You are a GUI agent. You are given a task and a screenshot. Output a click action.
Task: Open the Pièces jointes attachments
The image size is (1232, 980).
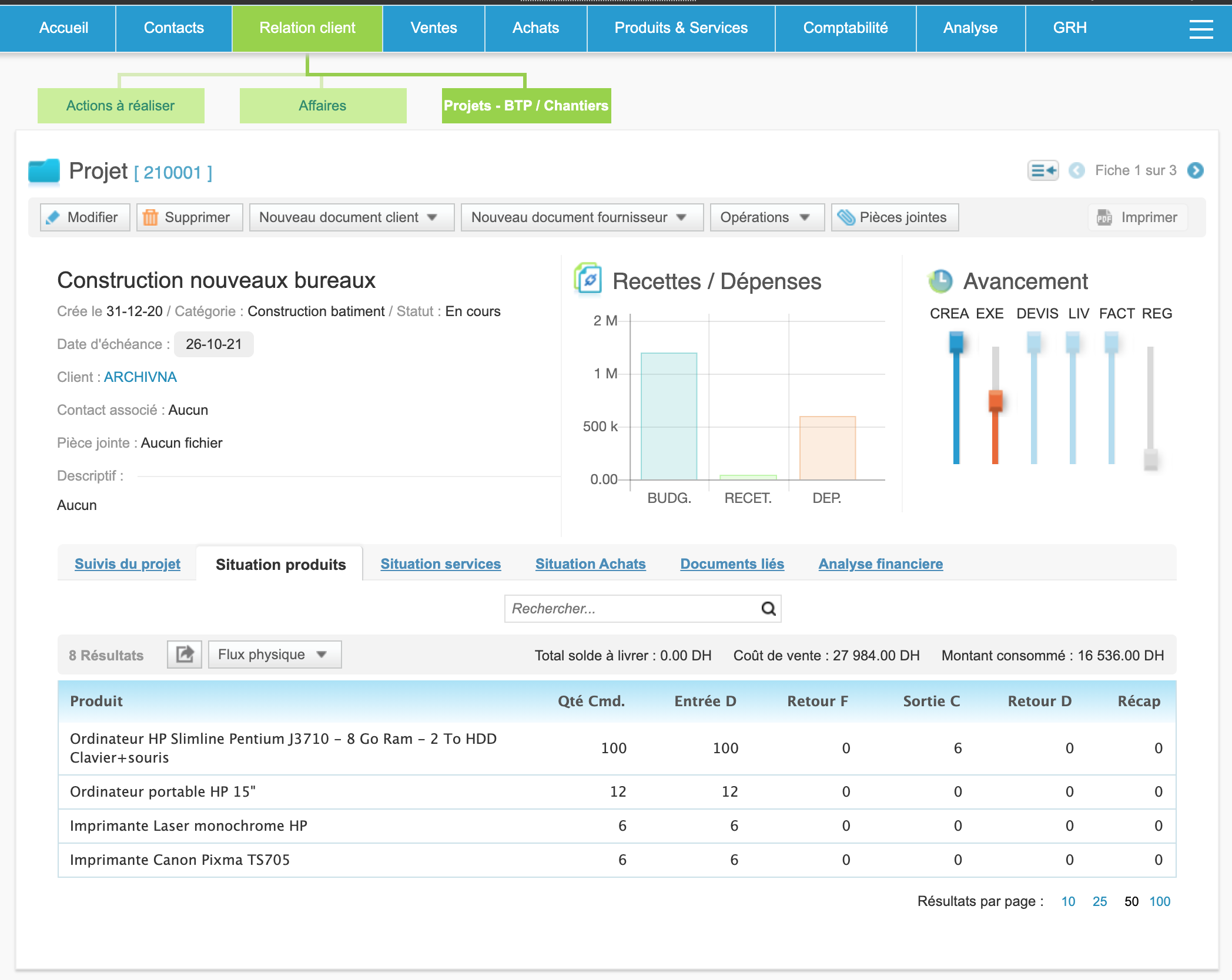coord(895,217)
